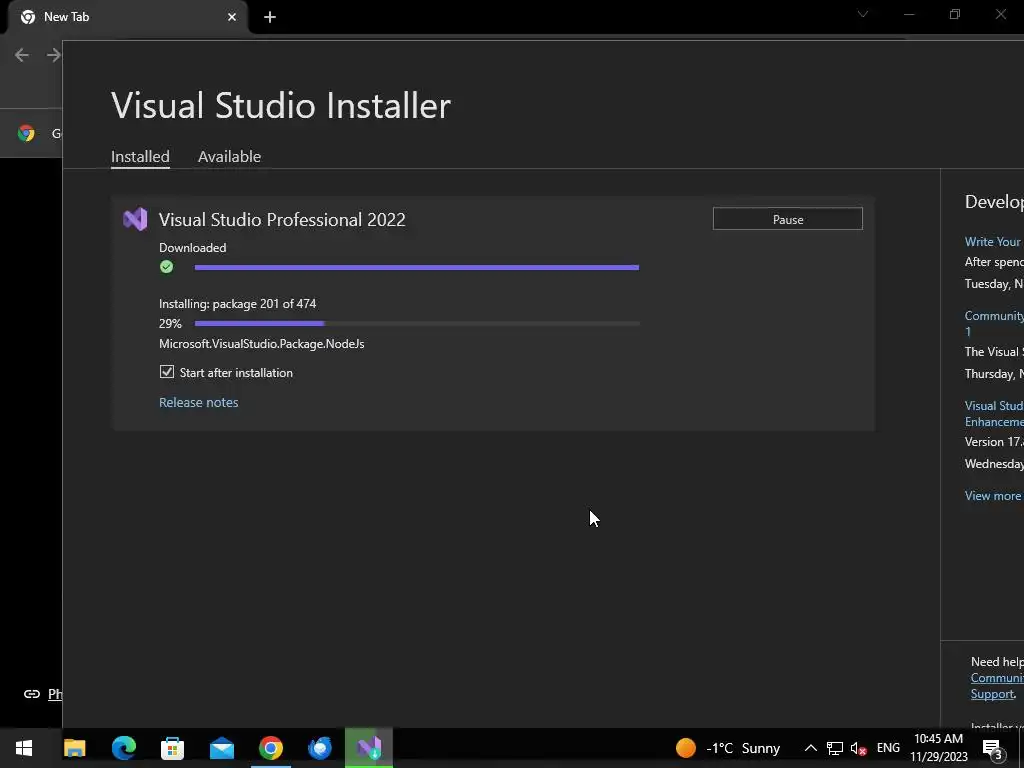
Task: Click the muted volume tray icon
Action: (858, 748)
